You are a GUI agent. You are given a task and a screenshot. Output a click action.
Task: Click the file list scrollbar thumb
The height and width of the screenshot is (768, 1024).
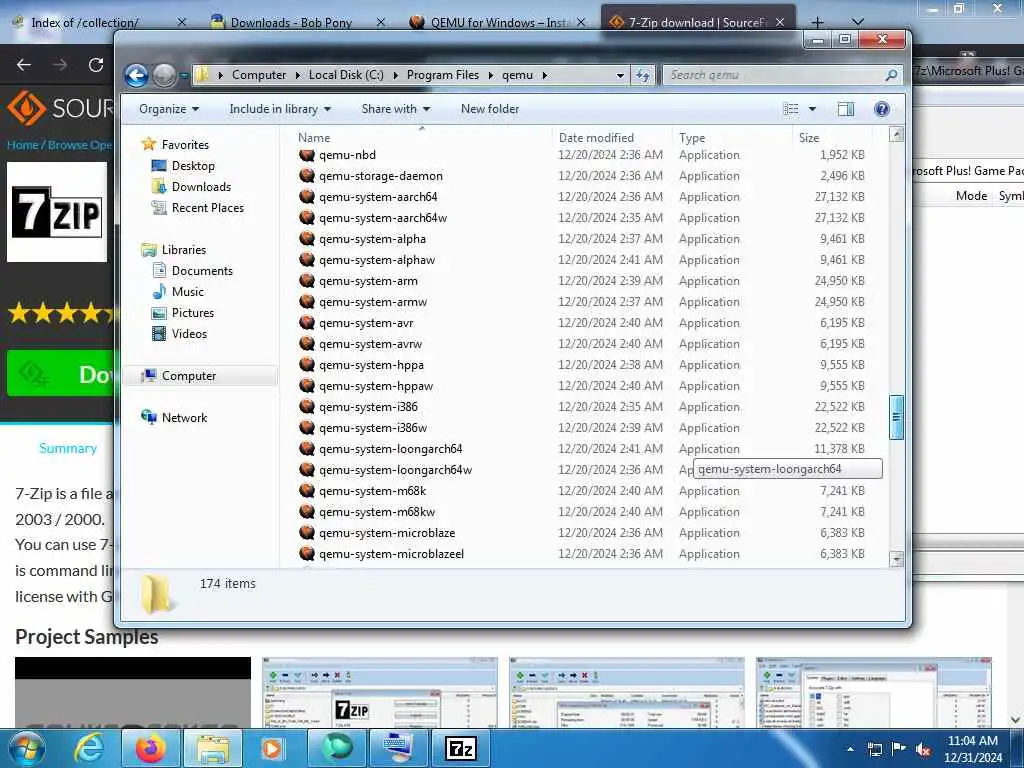click(x=897, y=417)
